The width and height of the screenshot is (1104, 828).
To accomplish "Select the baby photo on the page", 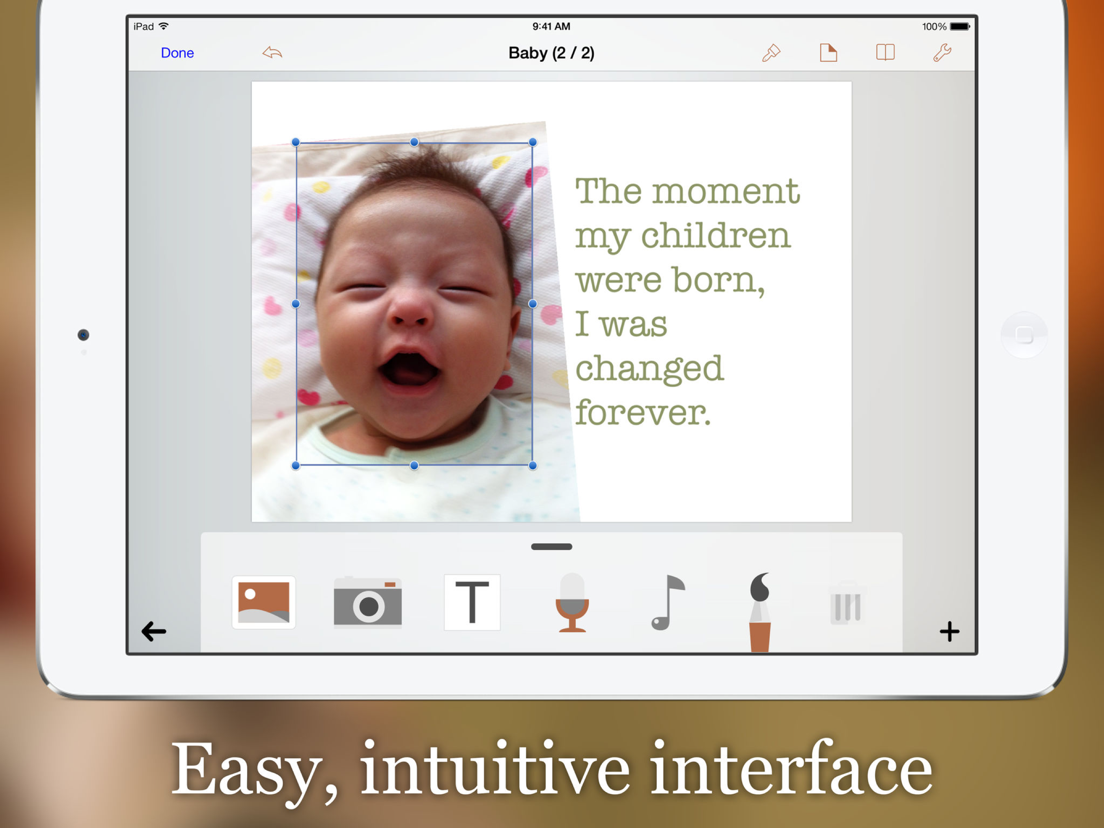I will tap(414, 324).
